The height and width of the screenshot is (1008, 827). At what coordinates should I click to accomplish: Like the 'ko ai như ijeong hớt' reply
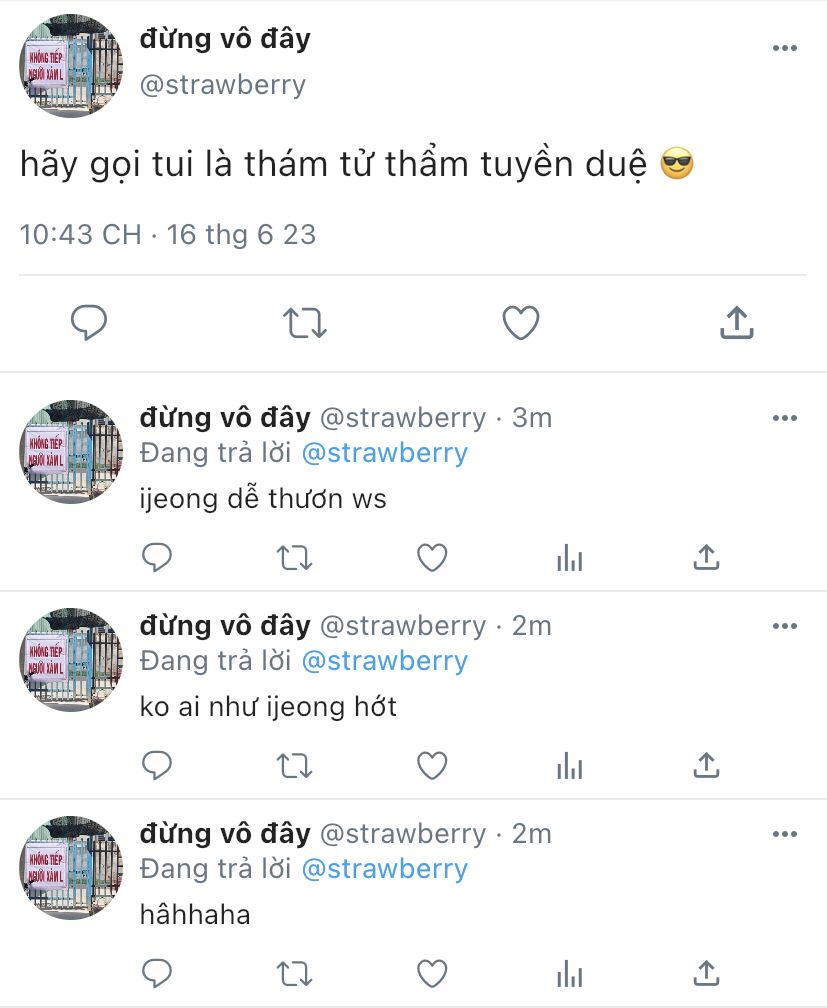click(x=432, y=766)
